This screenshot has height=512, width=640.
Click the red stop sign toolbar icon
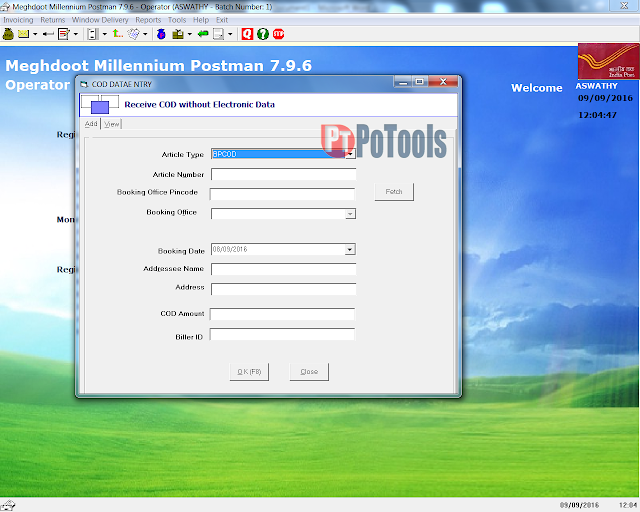tap(278, 34)
